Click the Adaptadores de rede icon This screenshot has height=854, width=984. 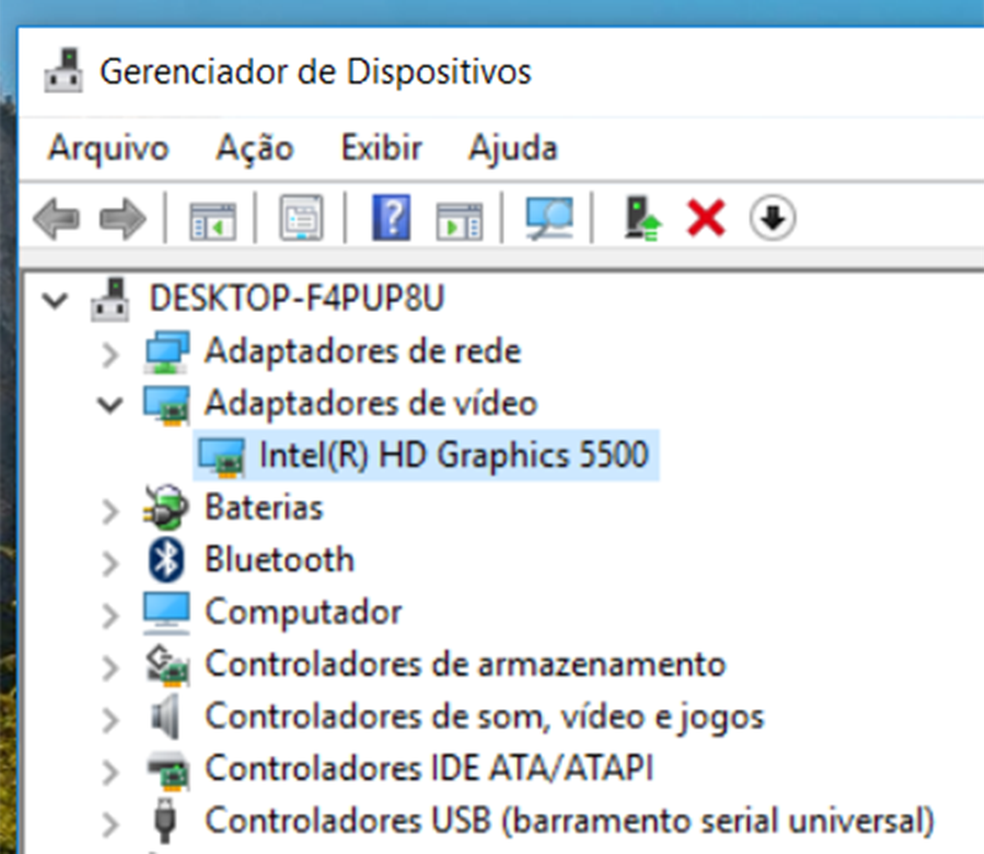click(166, 351)
